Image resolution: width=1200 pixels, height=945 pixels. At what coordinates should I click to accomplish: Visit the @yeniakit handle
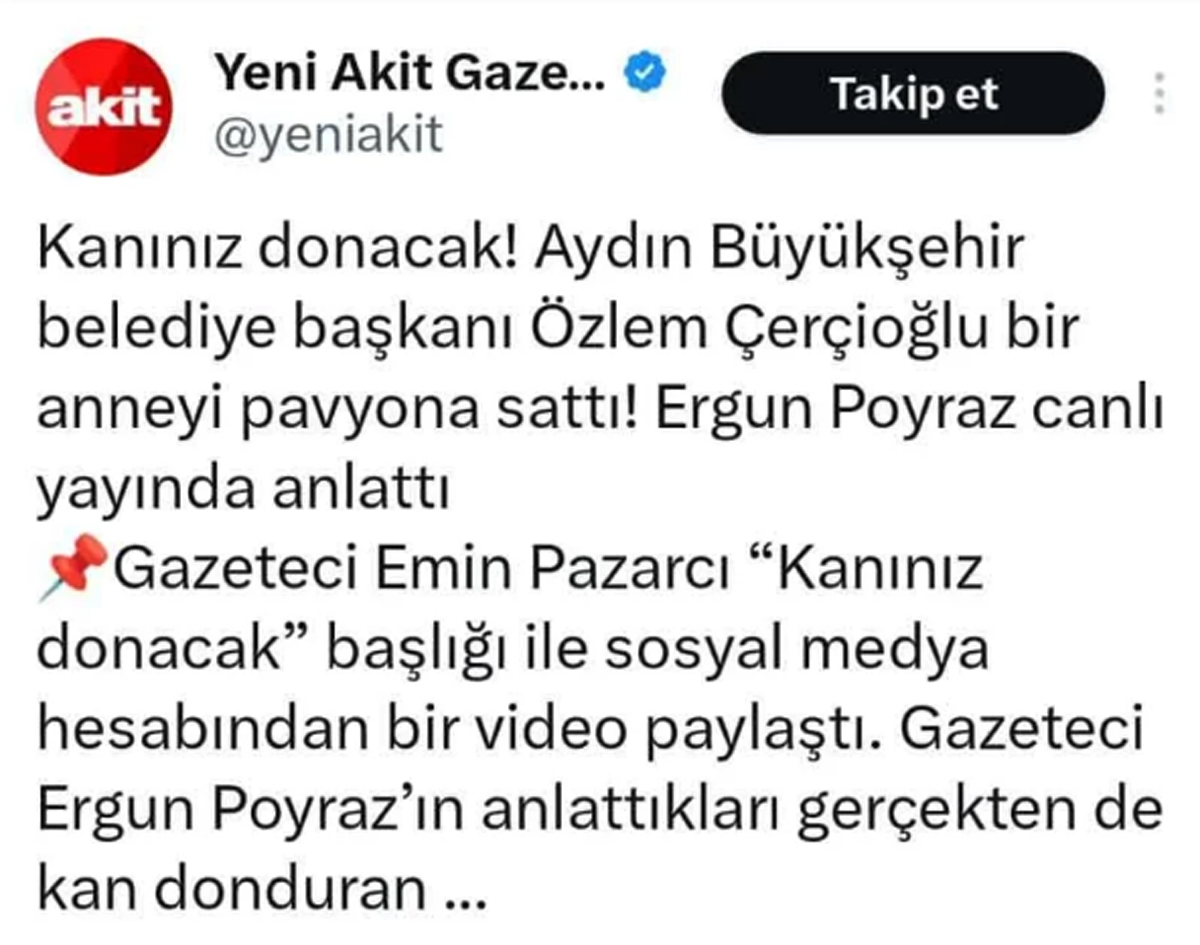tap(328, 133)
